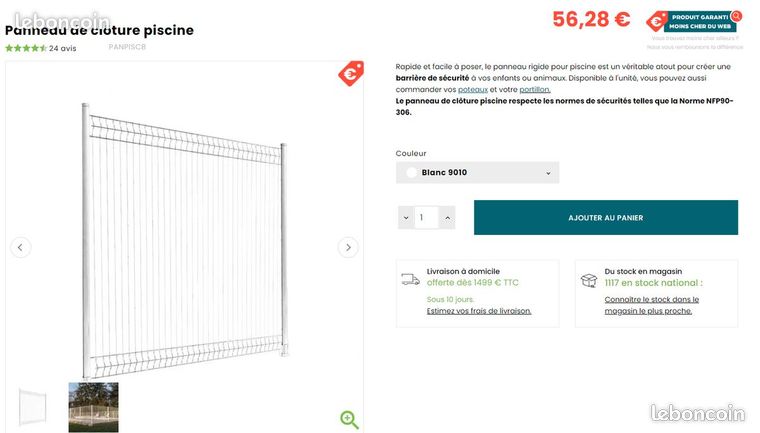Increase quantity with the up chevron
The height and width of the screenshot is (433, 760).
pos(447,218)
